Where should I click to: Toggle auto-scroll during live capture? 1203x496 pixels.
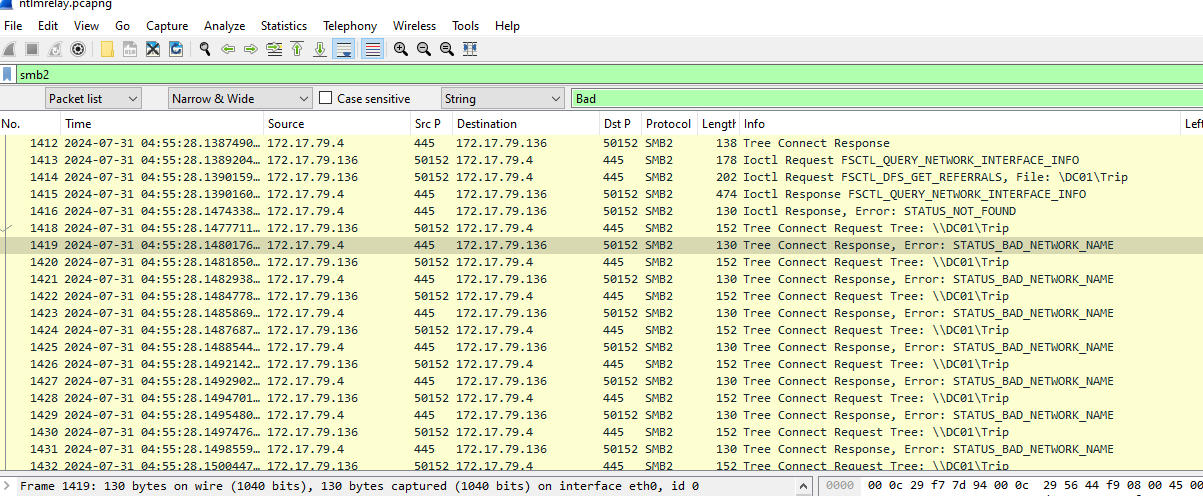point(343,49)
